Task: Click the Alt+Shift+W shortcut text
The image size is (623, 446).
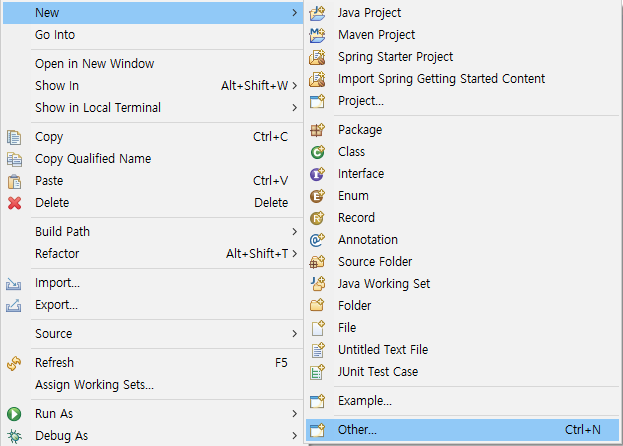Action: click(x=255, y=85)
